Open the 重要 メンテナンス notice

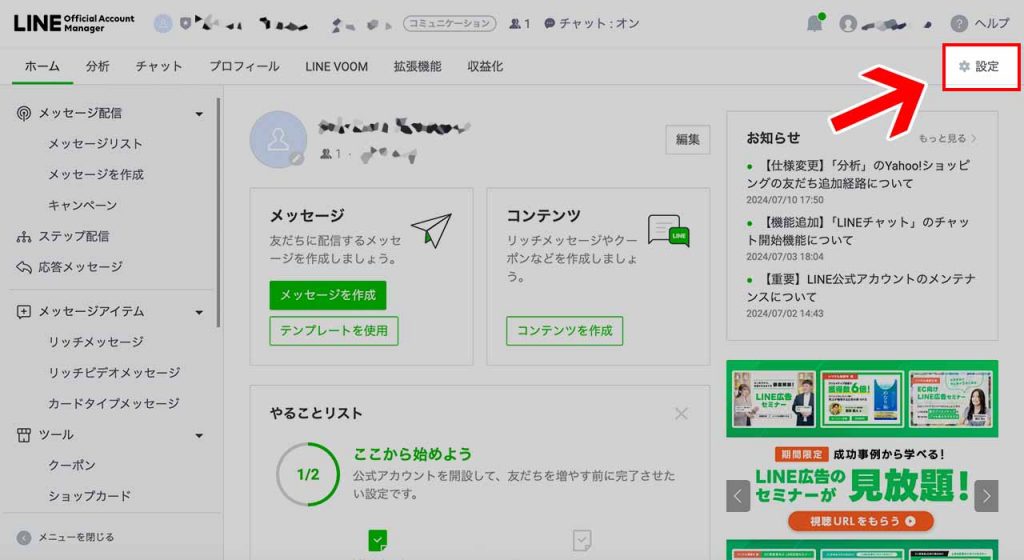point(861,288)
